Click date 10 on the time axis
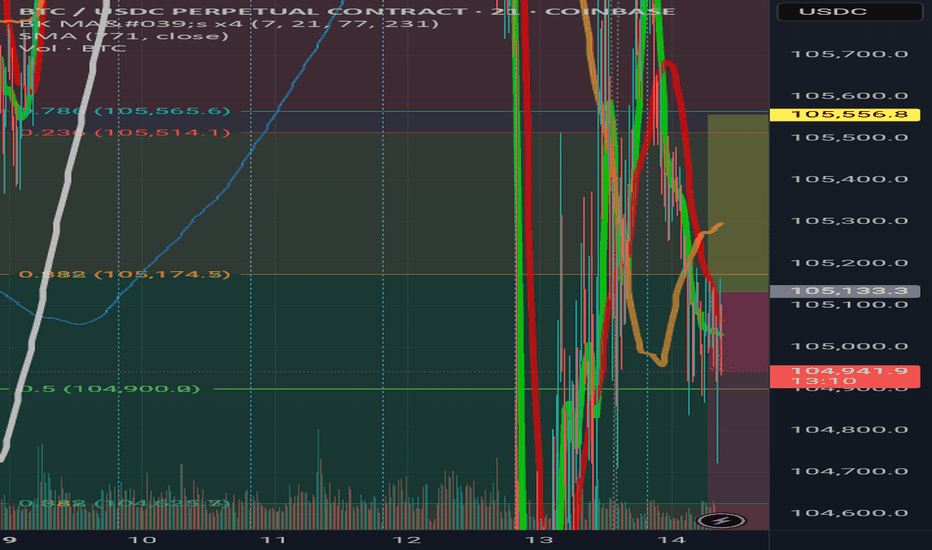932x550 pixels. pyautogui.click(x=142, y=540)
